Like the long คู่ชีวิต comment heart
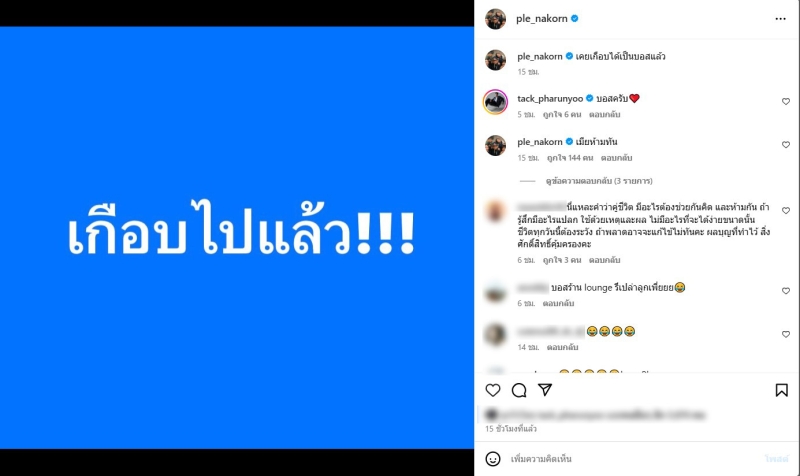 click(x=786, y=211)
